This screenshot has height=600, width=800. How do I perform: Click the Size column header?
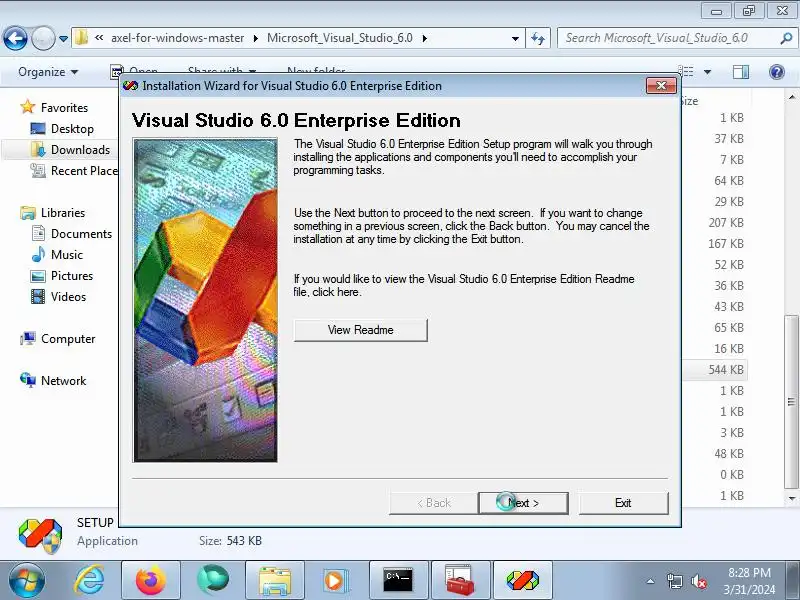click(690, 101)
